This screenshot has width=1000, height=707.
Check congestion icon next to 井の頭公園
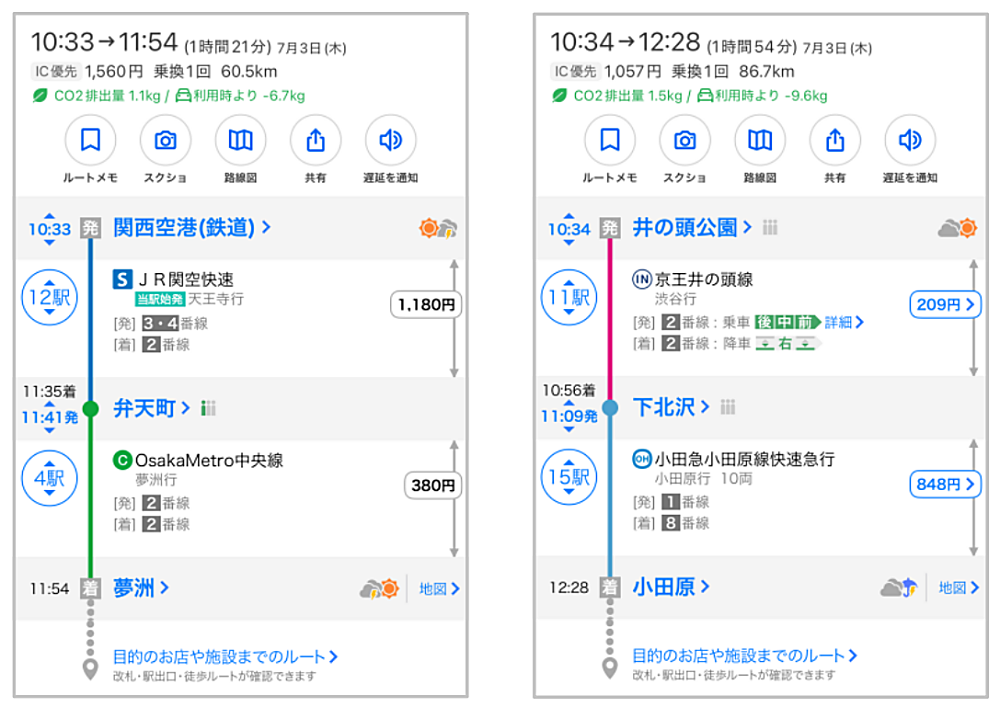click(x=770, y=227)
